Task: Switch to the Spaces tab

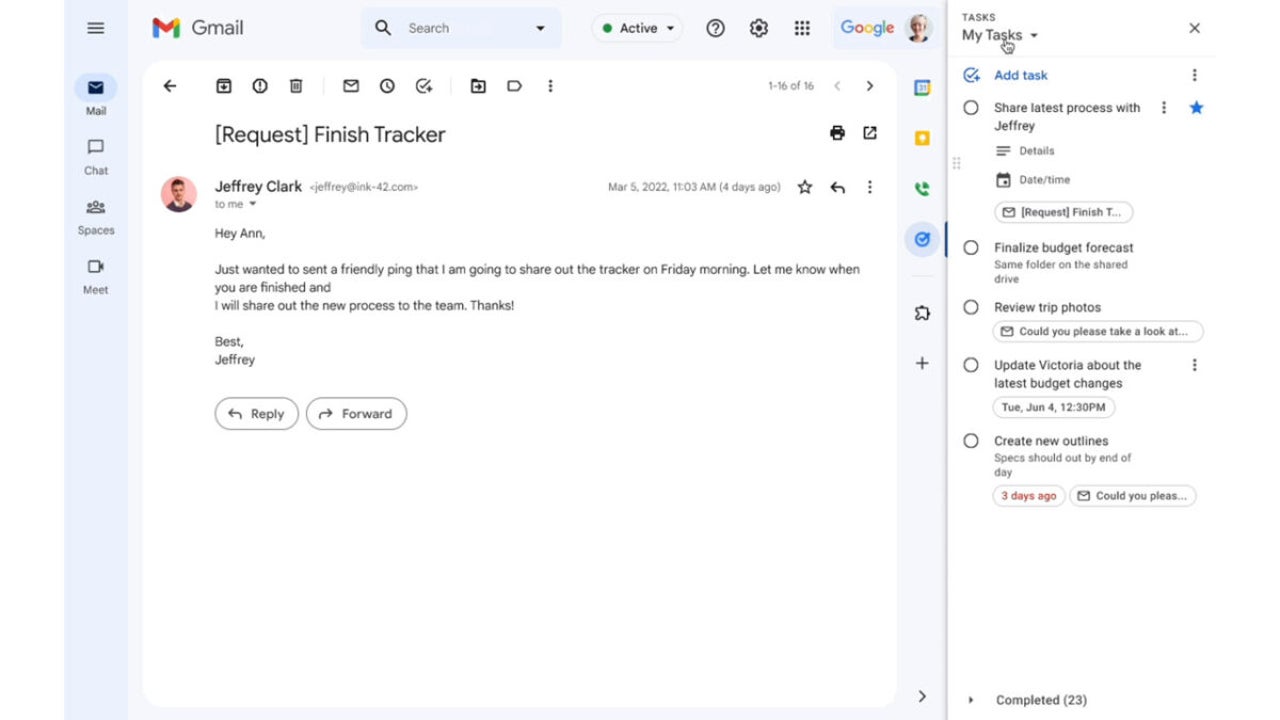Action: click(x=96, y=216)
